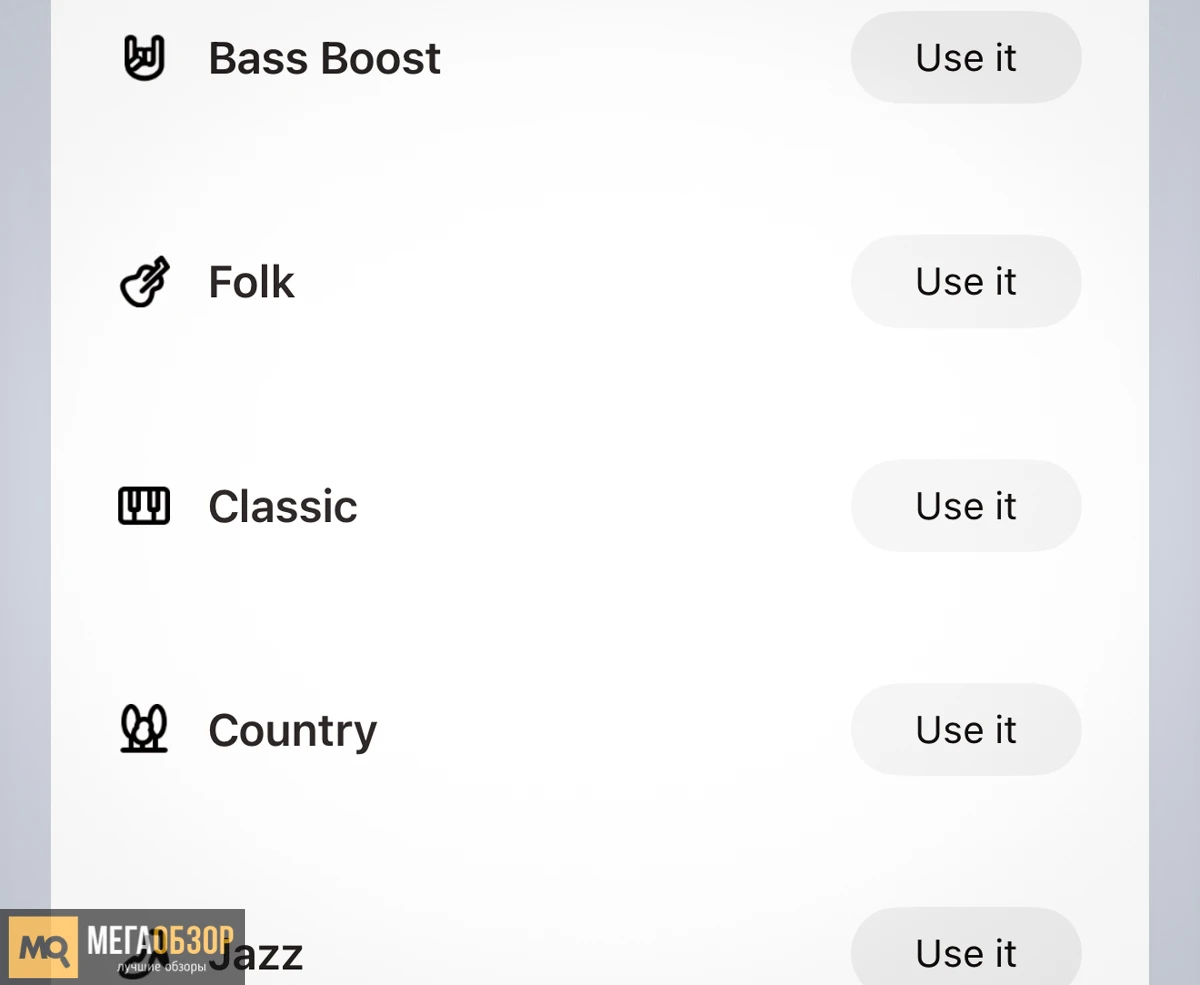
Task: Apply the Bass Boost preset with Use it
Action: pyautogui.click(x=966, y=57)
